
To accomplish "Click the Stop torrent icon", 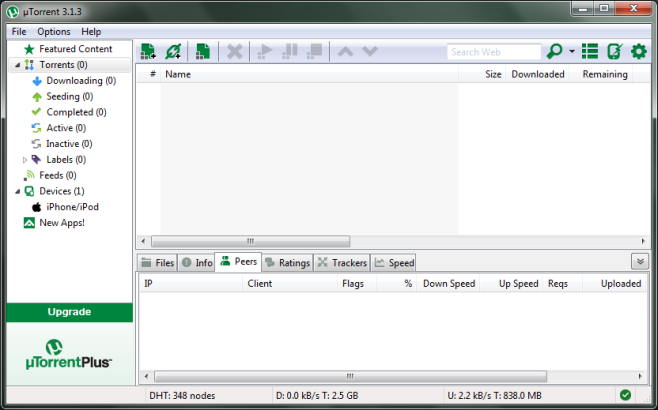I will tap(314, 52).
